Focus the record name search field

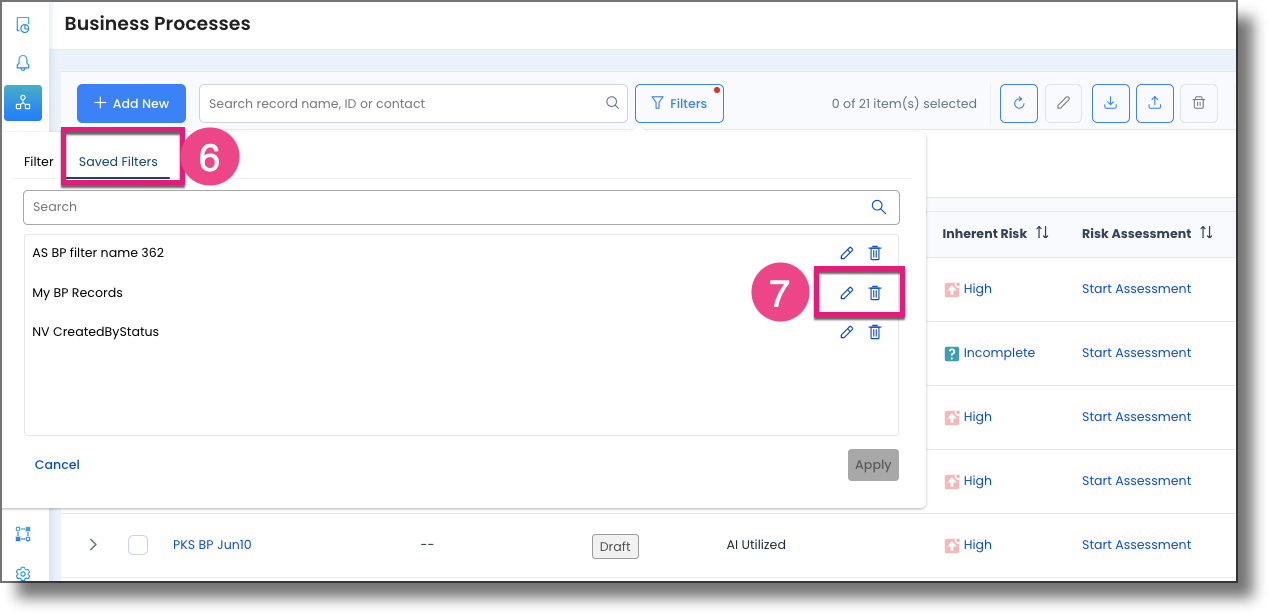[x=413, y=103]
